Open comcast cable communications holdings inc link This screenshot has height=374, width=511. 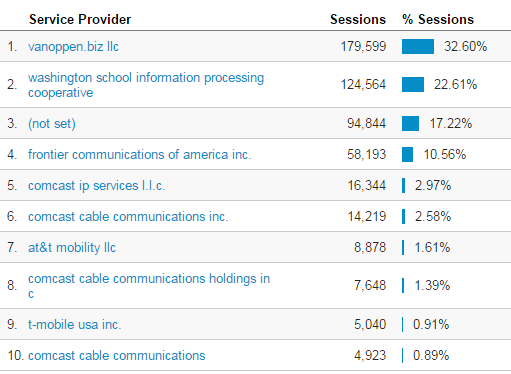[149, 286]
